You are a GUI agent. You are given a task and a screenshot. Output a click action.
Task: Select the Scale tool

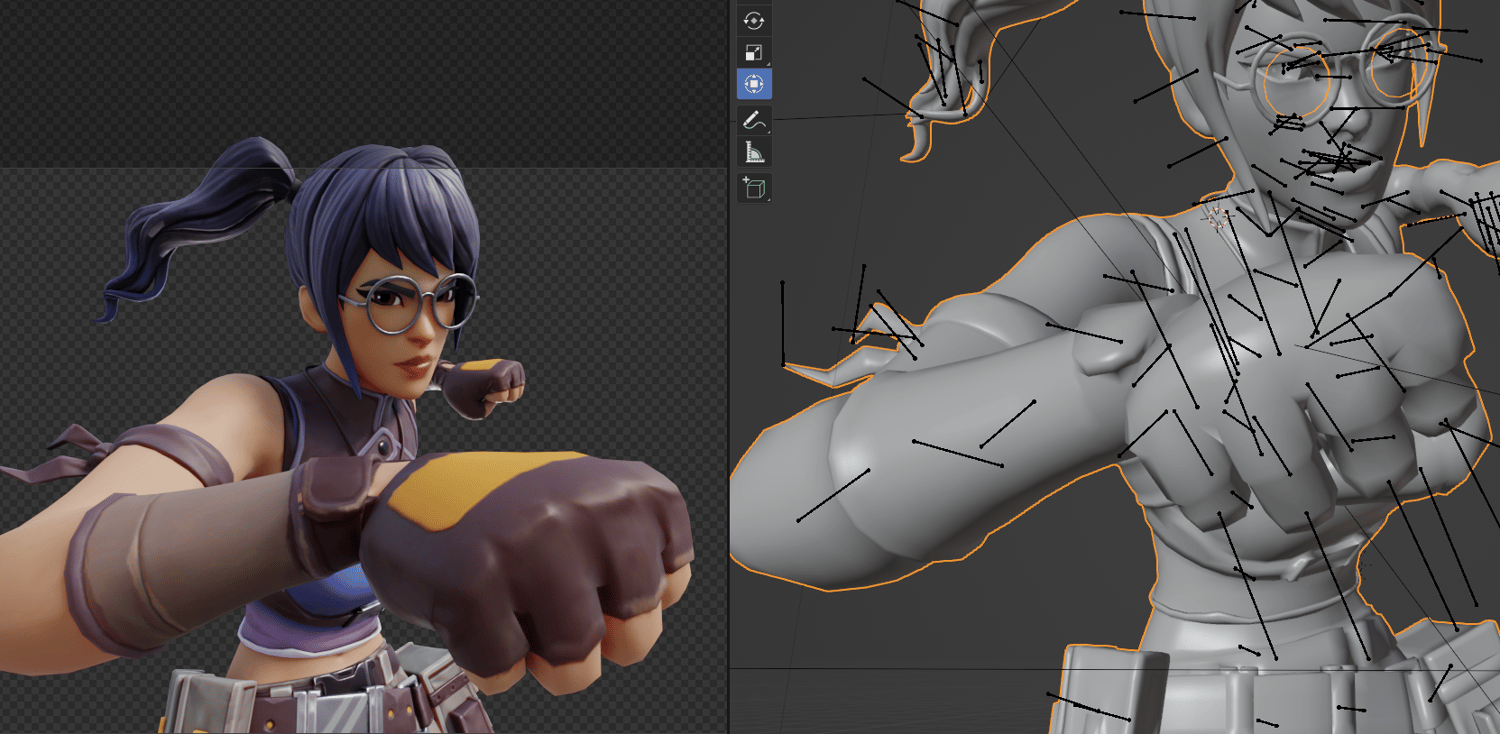coord(754,52)
